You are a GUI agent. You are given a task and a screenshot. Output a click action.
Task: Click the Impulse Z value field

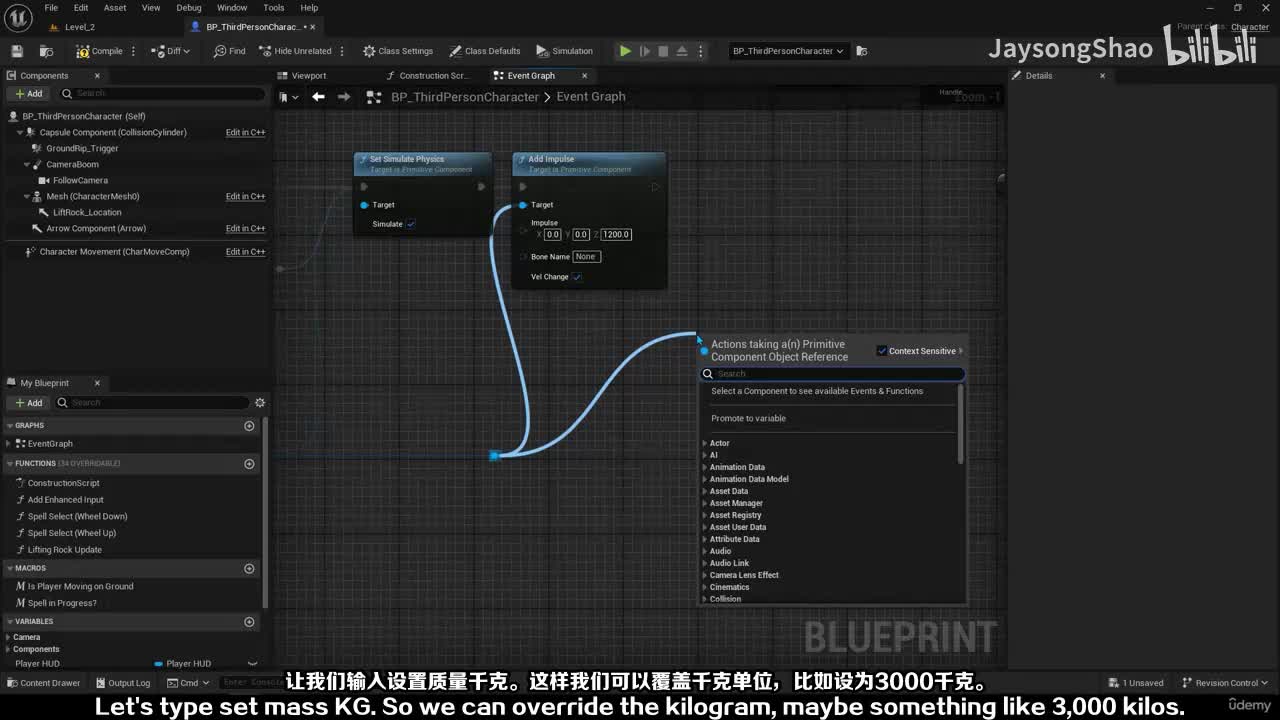tap(616, 234)
